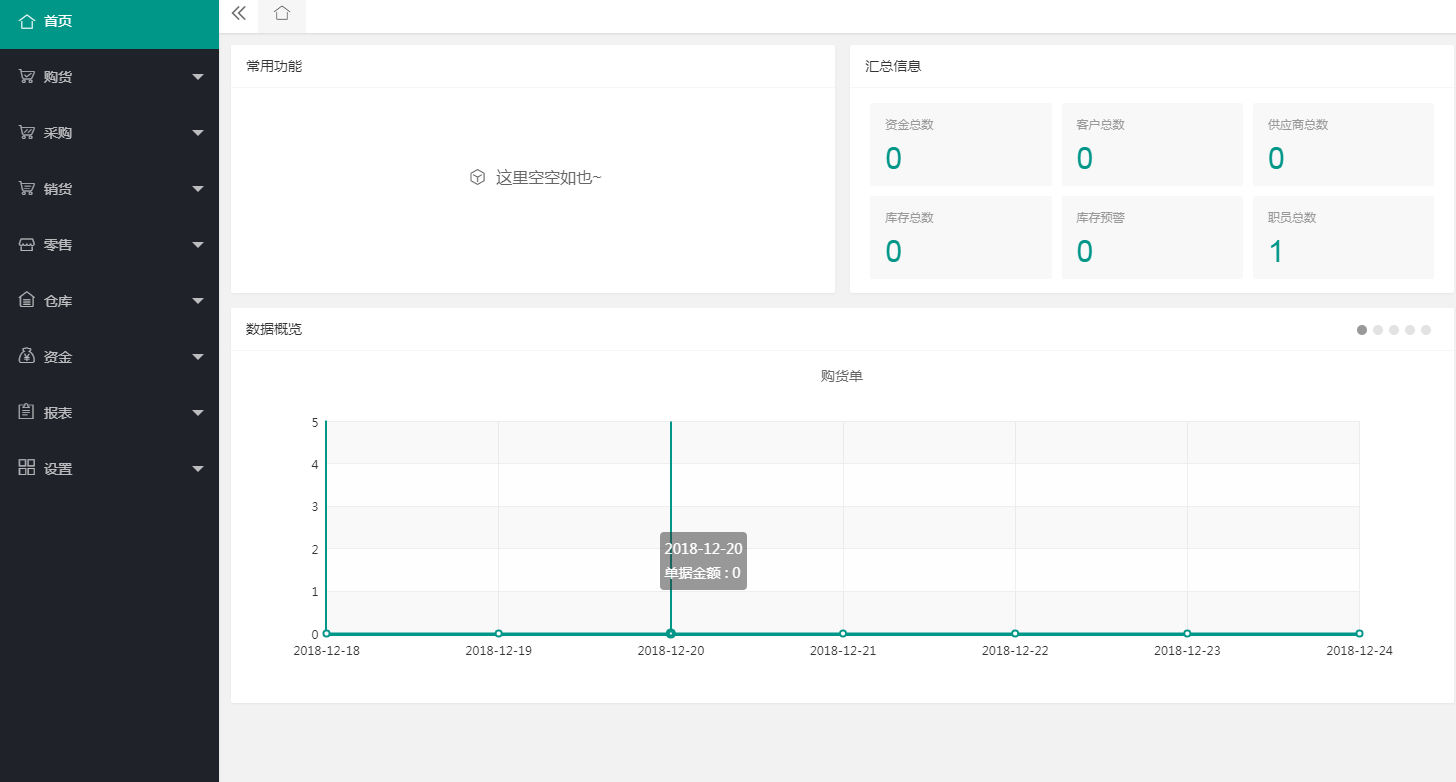The height and width of the screenshot is (782, 1456).
Task: Select the first pagination dot in 数据概览
Action: tap(1362, 329)
